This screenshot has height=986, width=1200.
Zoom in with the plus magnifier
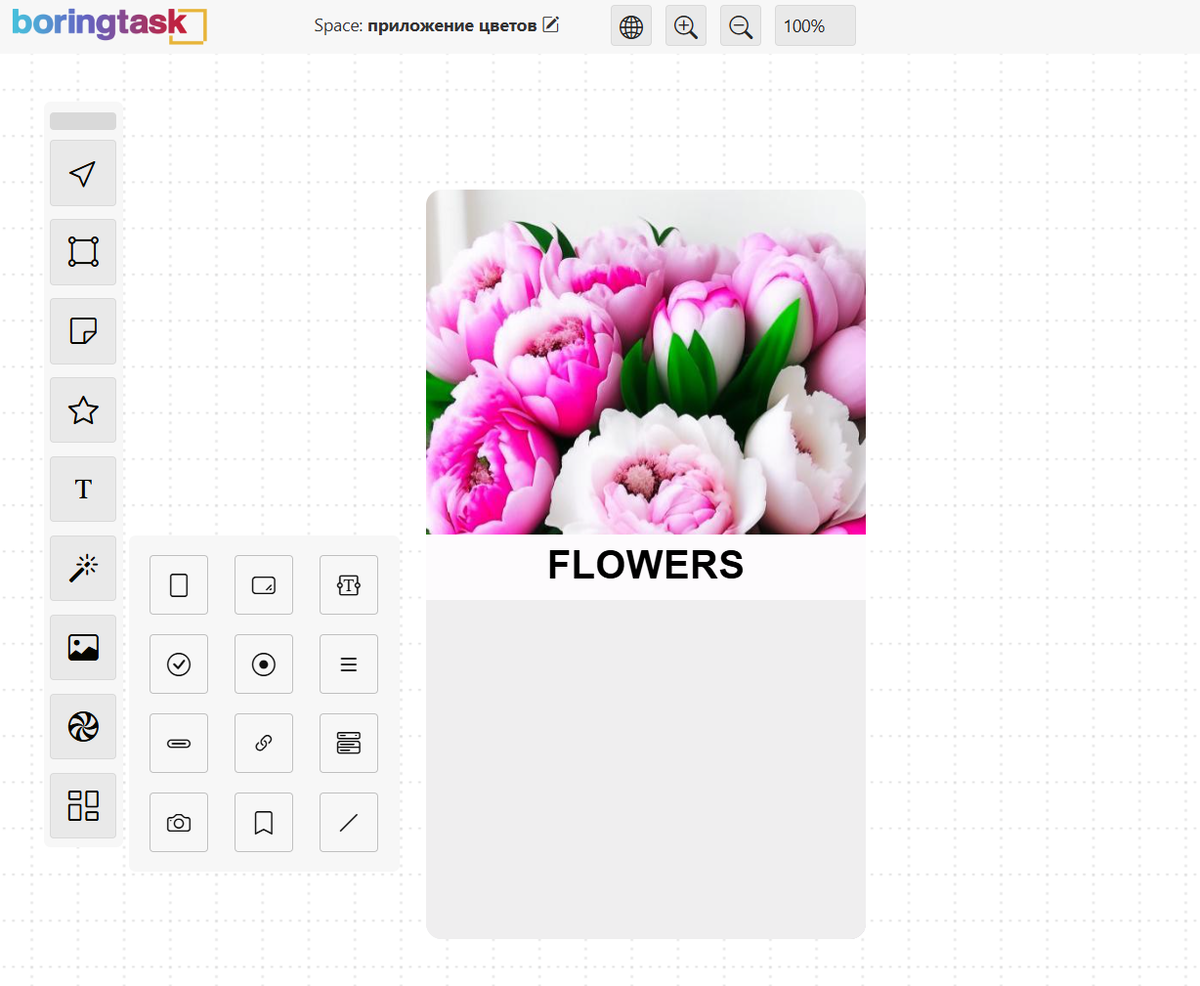pyautogui.click(x=686, y=26)
